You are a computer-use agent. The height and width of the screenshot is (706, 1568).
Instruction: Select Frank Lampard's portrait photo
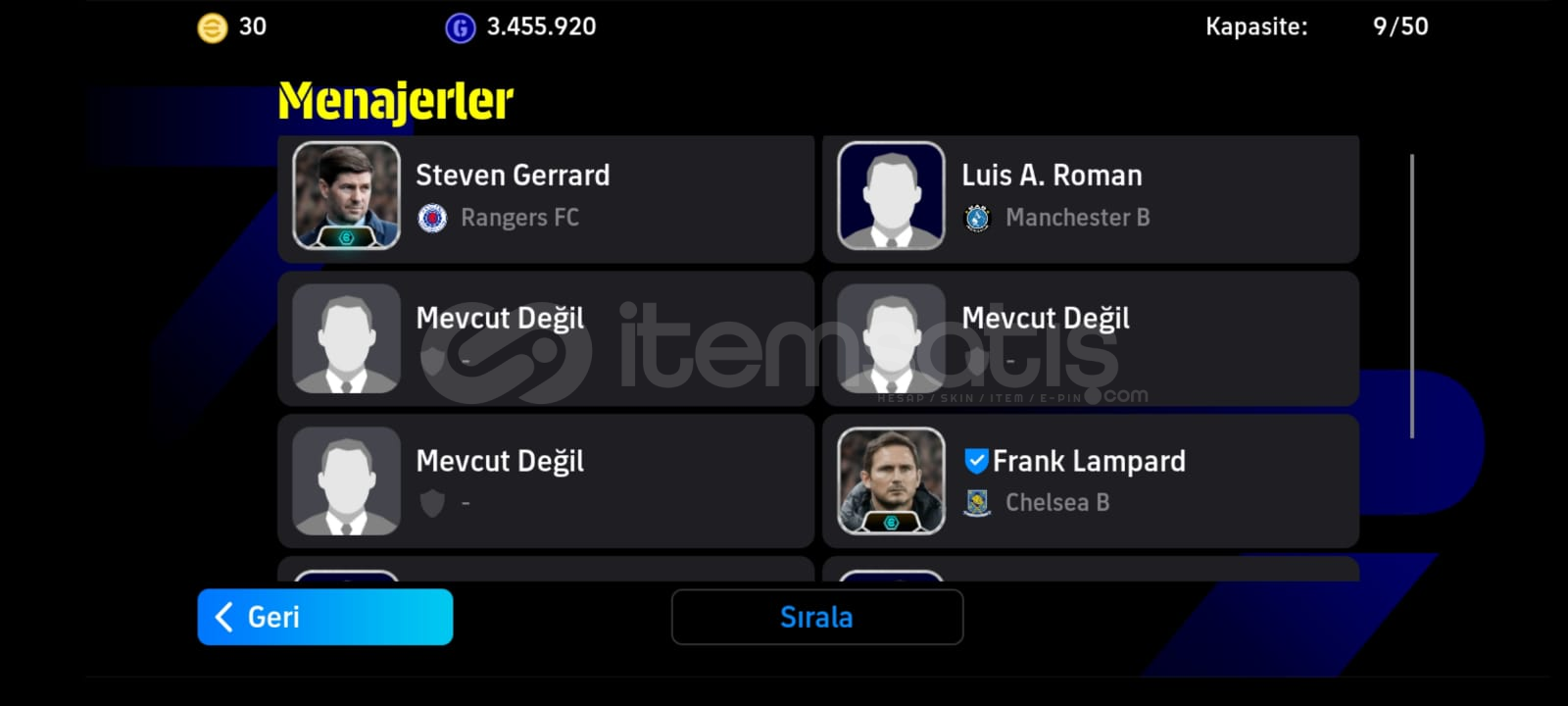tap(892, 480)
